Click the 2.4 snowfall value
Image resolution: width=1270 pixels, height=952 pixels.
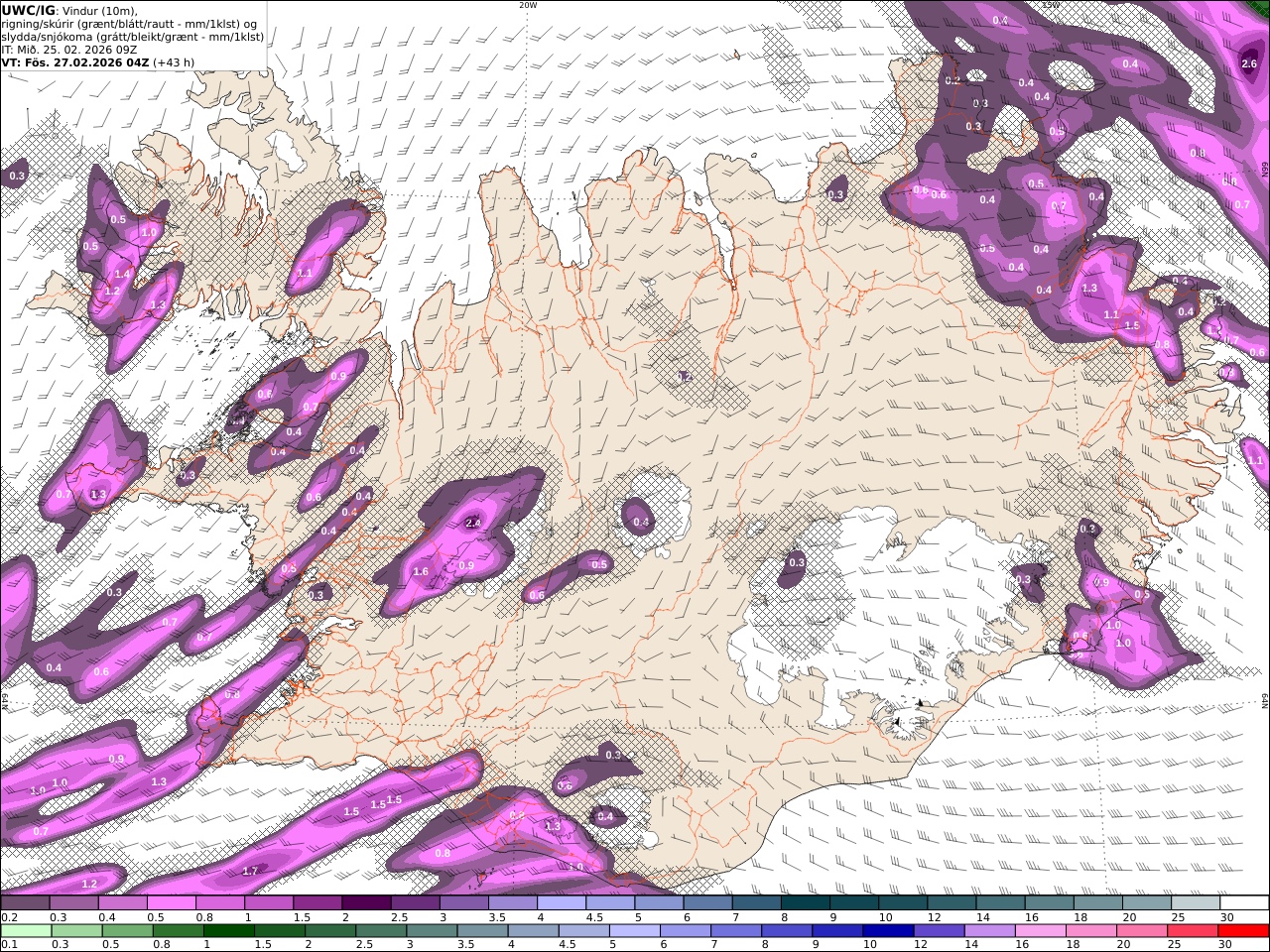[472, 523]
